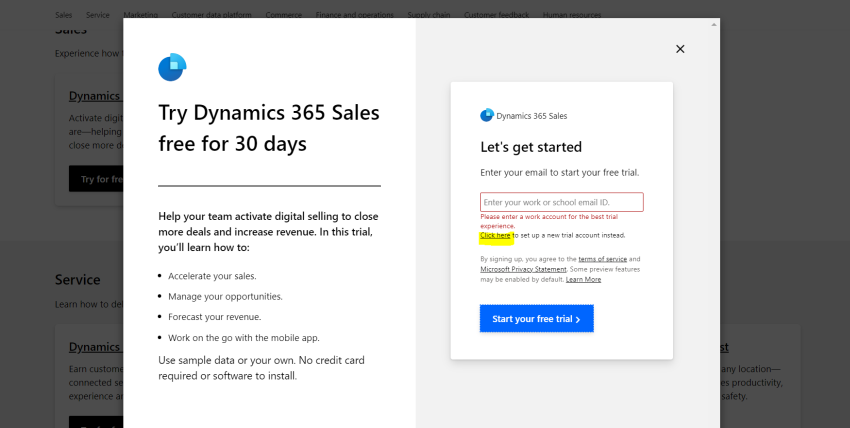The image size is (850, 428).
Task: Open the Microsoft Privacy Statement link
Action: (x=523, y=269)
